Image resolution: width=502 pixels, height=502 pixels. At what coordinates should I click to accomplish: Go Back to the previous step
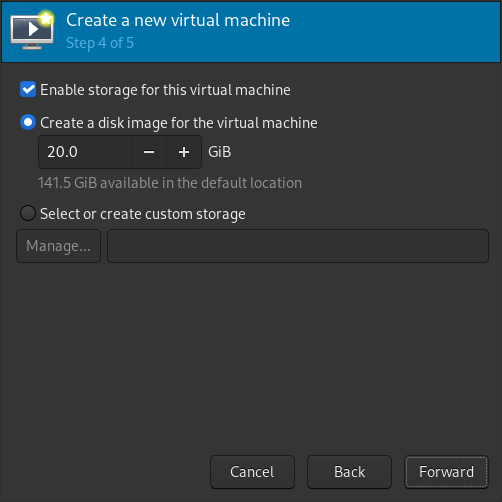pyautogui.click(x=349, y=472)
